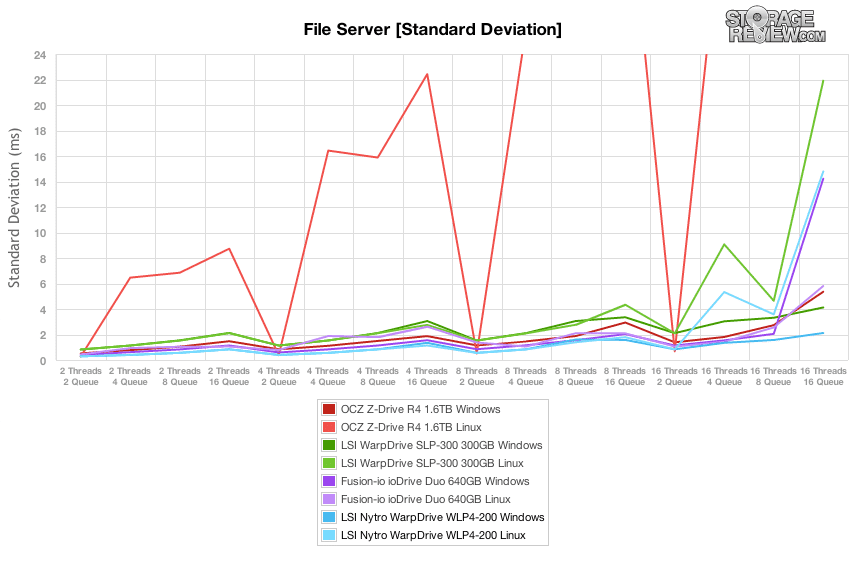Click x-axis label 2 Threads 2 Queue
The height and width of the screenshot is (577, 850).
(81, 376)
